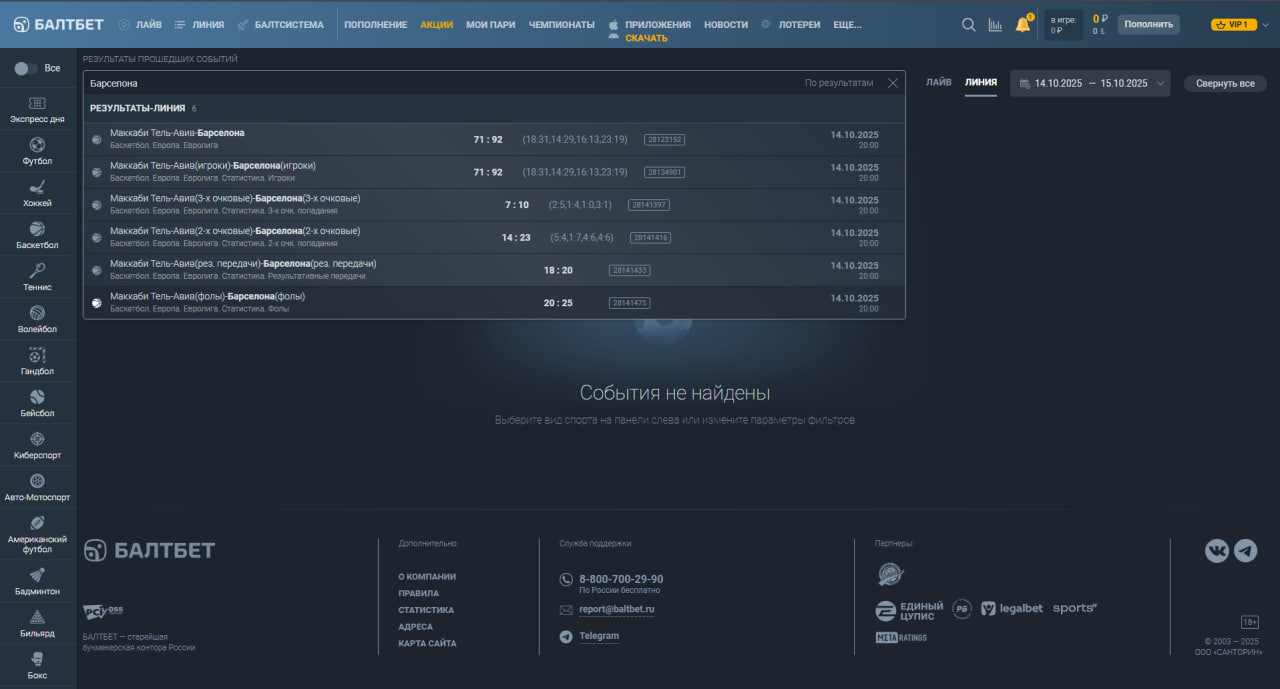Click the Пополнить button

[x=1148, y=24]
